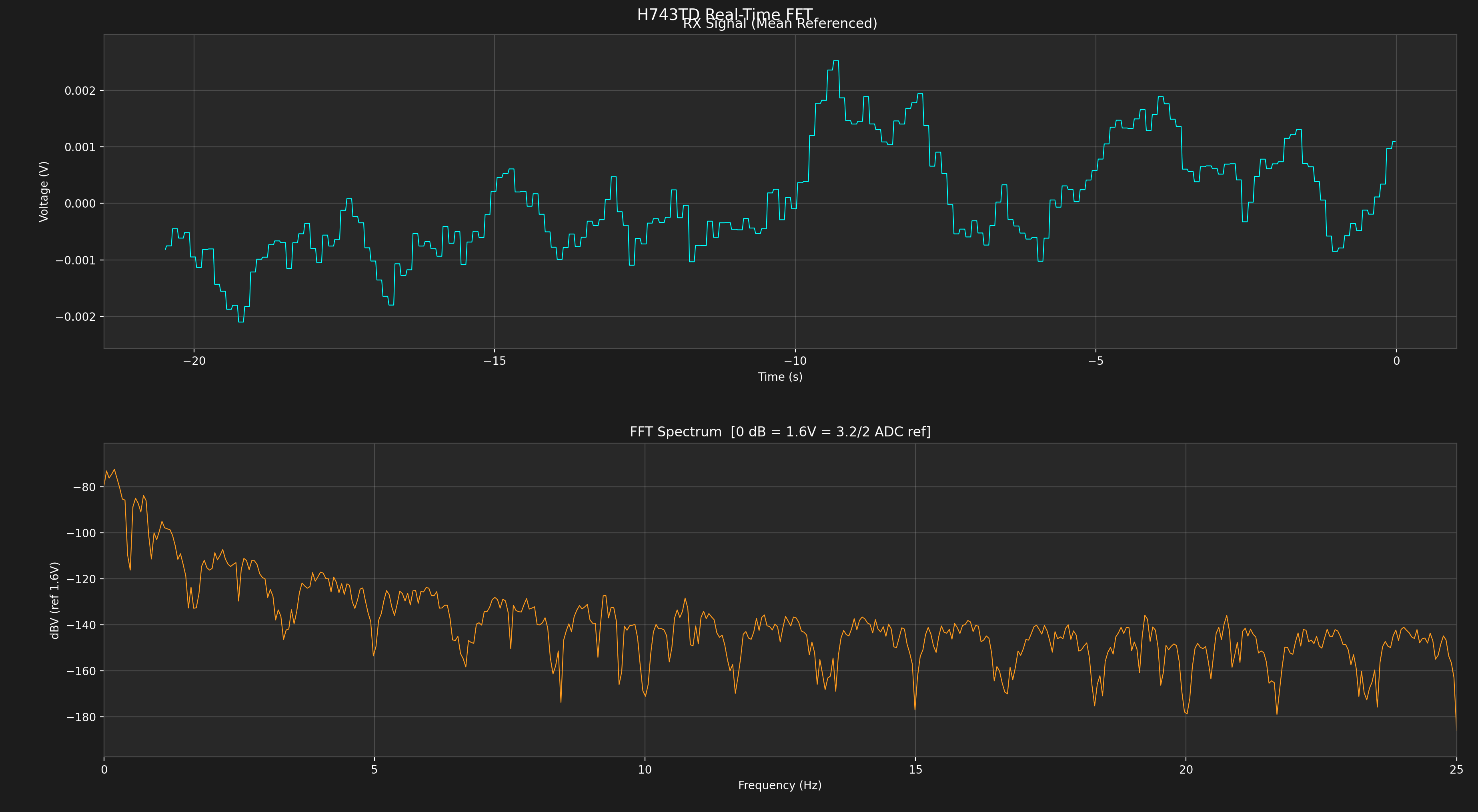Screen dimensions: 1478x812
Task: Click the FFT Spectrum subplot title
Action: click(780, 432)
